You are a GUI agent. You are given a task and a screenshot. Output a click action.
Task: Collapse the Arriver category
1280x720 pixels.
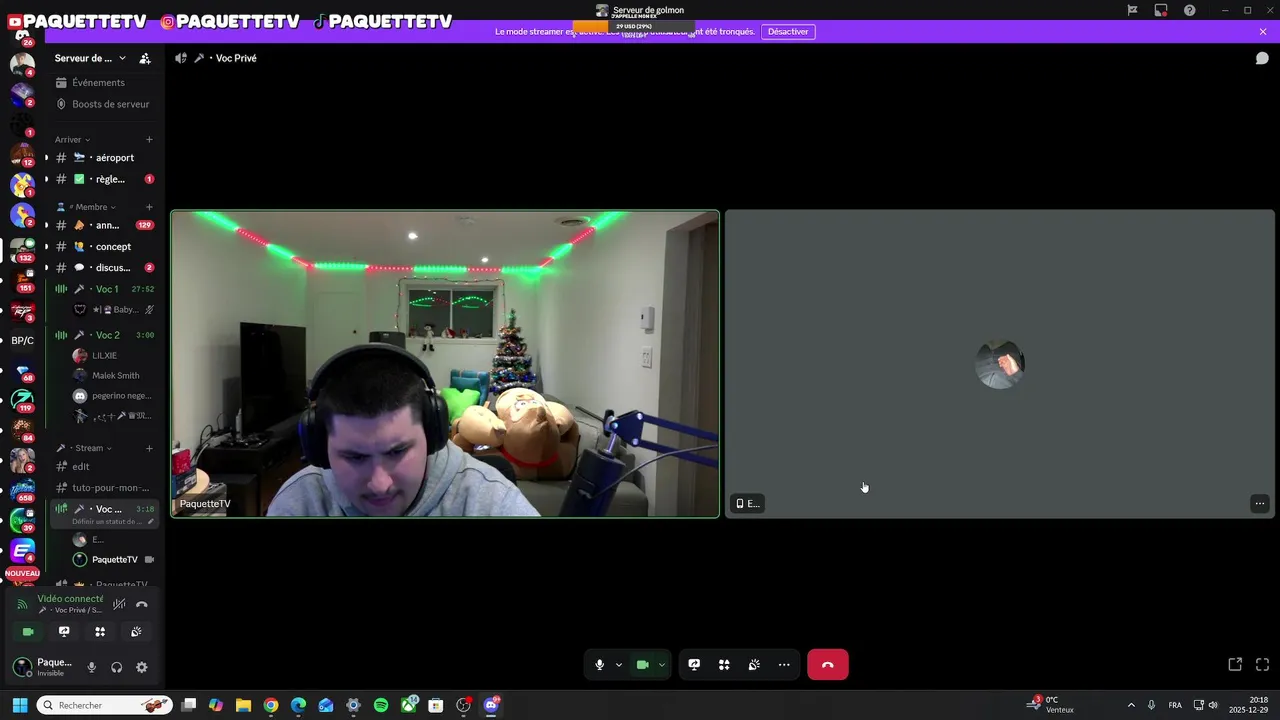(72, 139)
